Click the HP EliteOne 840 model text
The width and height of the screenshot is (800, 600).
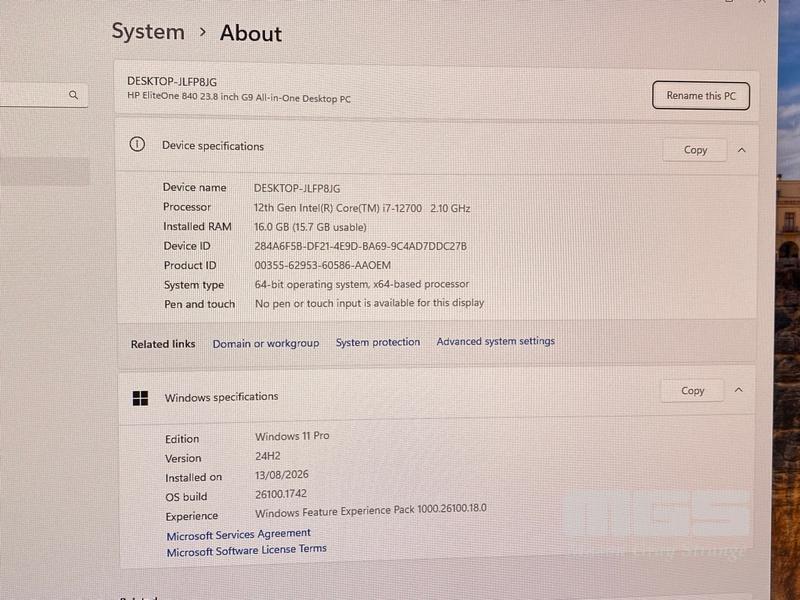click(239, 97)
